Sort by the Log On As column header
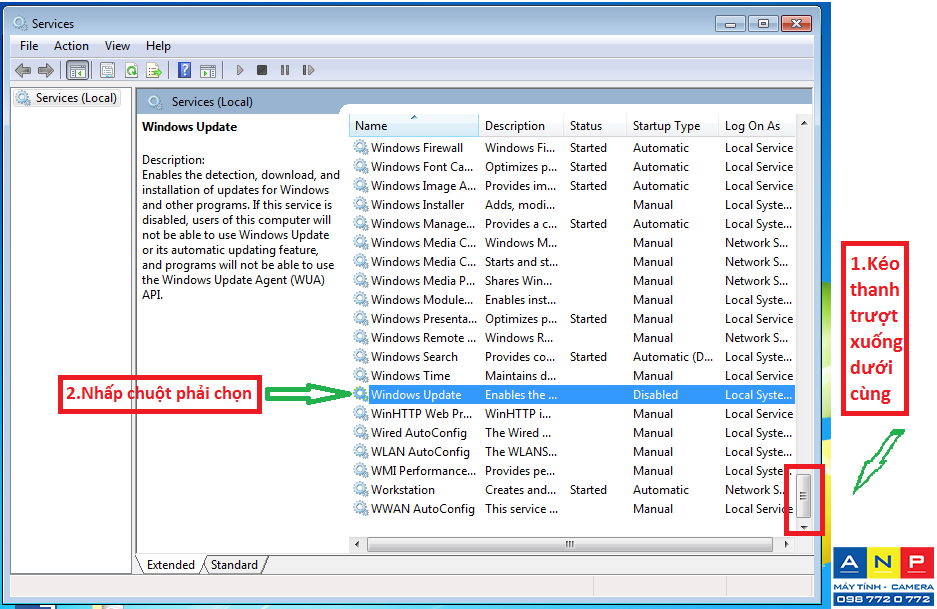Image resolution: width=937 pixels, height=609 pixels. (x=757, y=126)
